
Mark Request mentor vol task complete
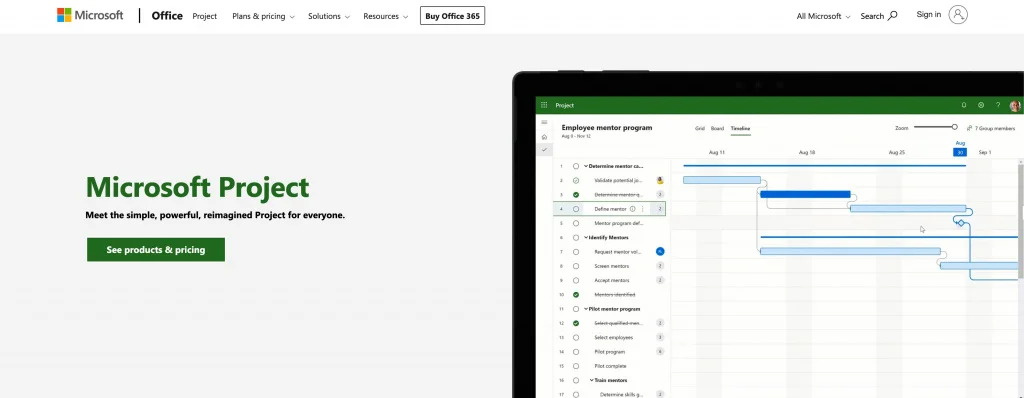click(576, 252)
